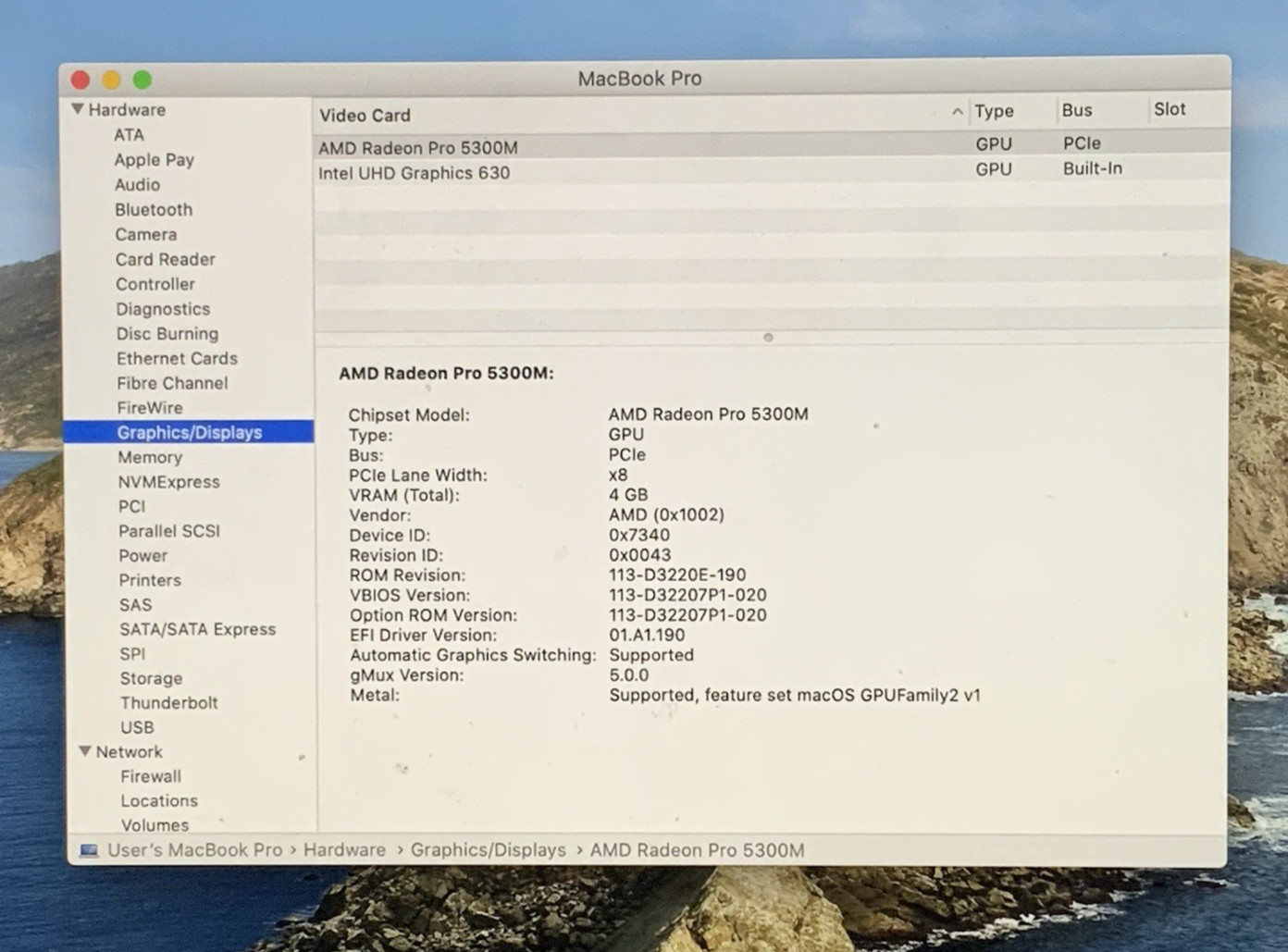
Task: Select Firewall under Network
Action: pyautogui.click(x=151, y=777)
